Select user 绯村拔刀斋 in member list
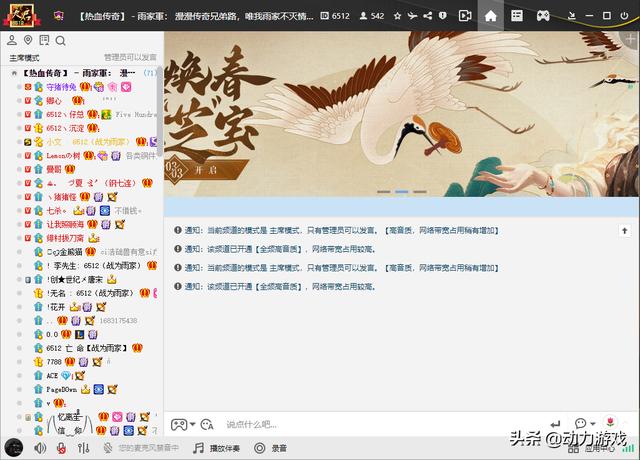 pos(65,238)
